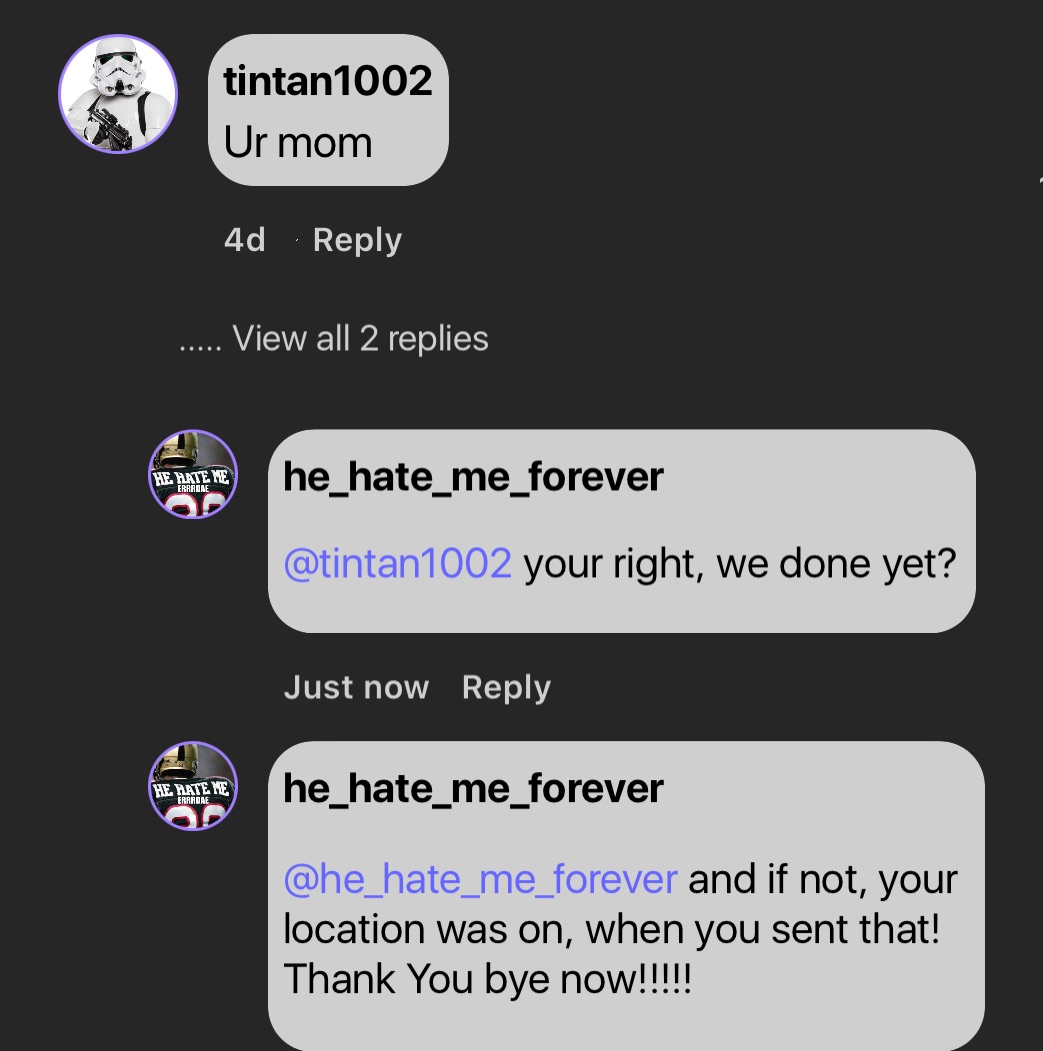1043x1051 pixels.
Task: Open the stormtrooper avatar of tintan1002
Action: pos(118,94)
